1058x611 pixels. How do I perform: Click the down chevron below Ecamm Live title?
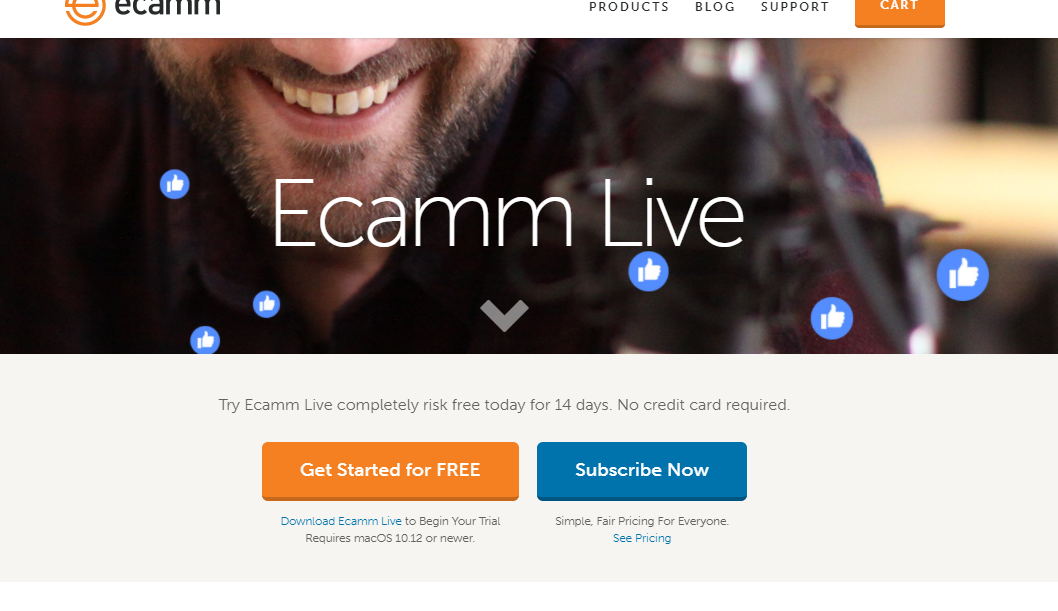click(x=504, y=315)
